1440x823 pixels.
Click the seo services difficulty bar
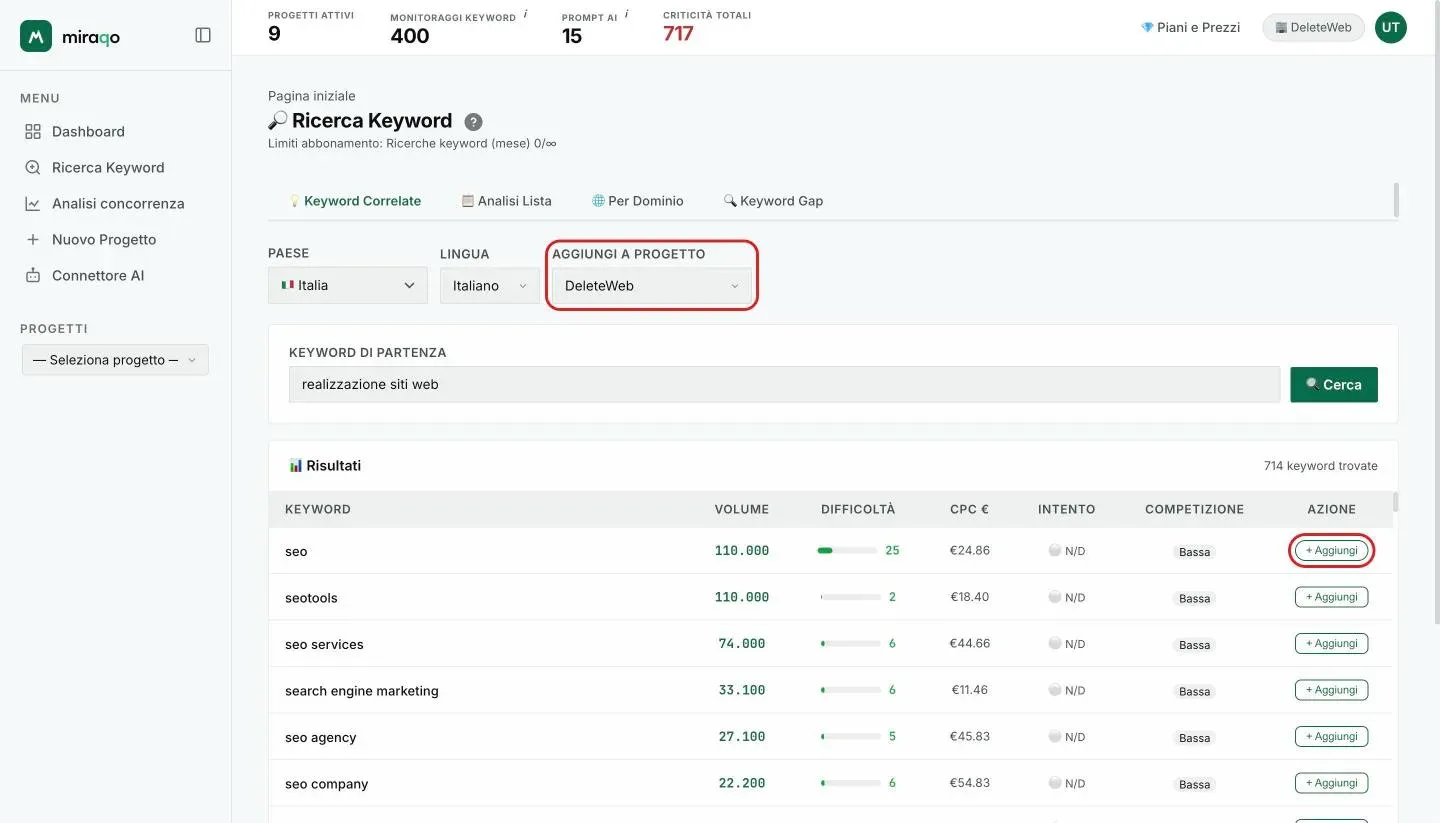coord(850,643)
